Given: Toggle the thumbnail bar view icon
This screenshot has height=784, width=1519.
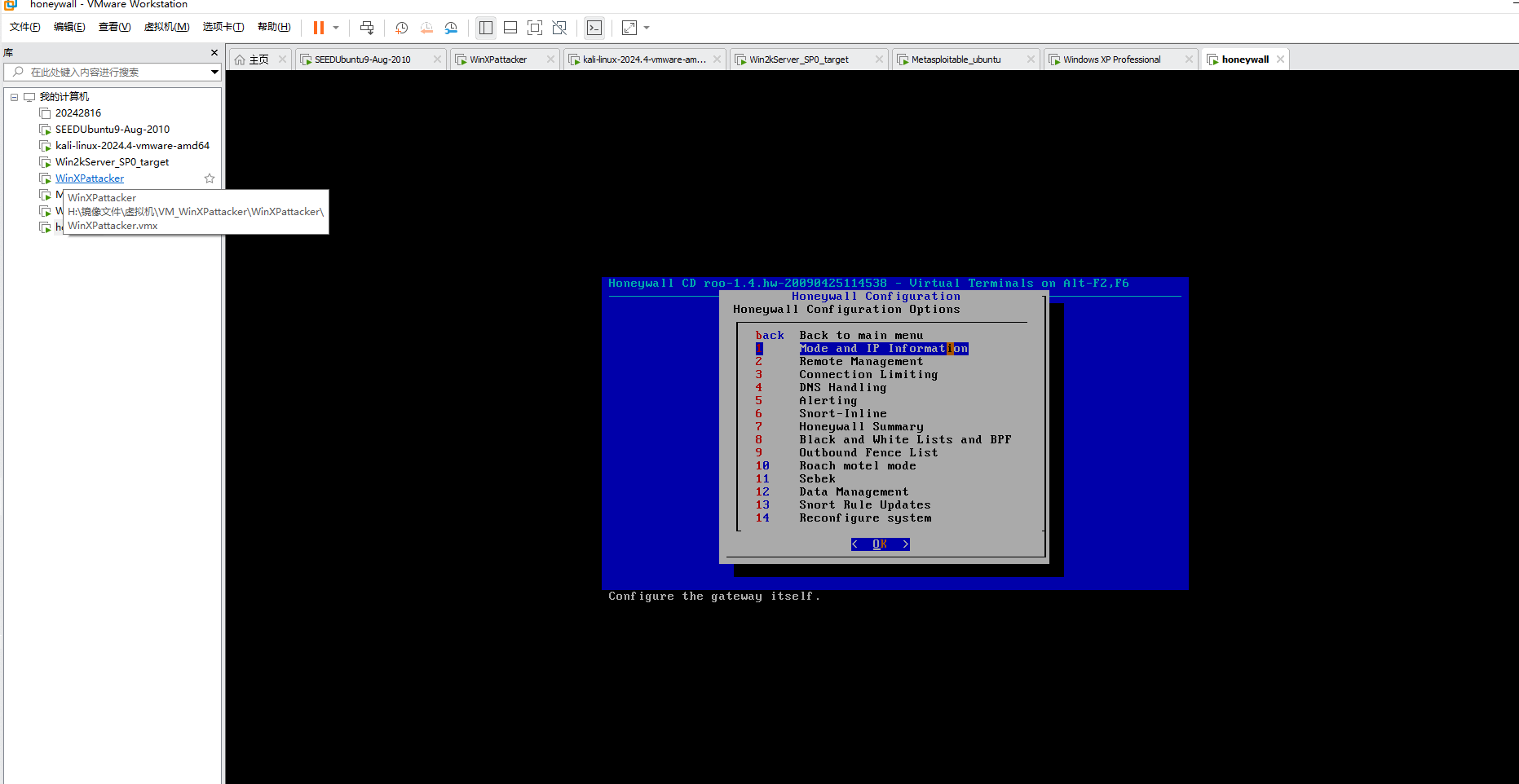Looking at the screenshot, I should (510, 28).
